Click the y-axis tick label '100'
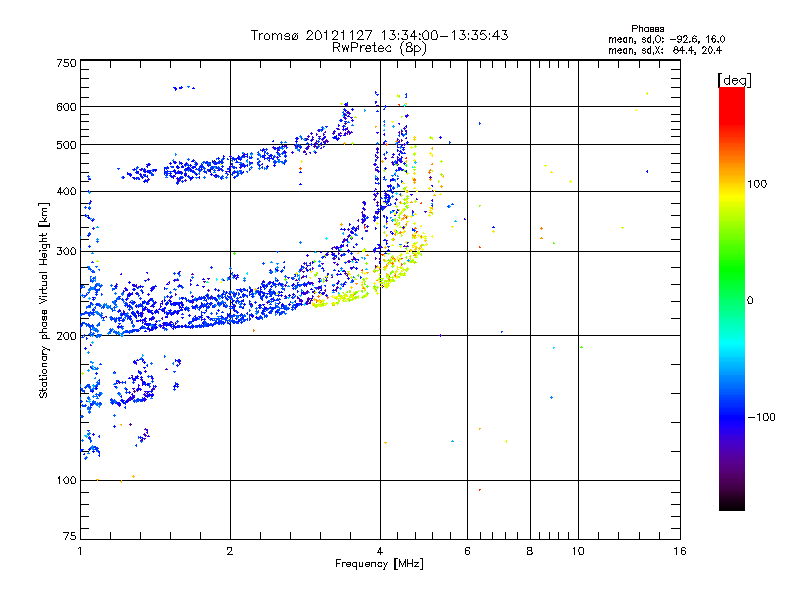Image resolution: width=800 pixels, height=600 pixels. [66, 480]
